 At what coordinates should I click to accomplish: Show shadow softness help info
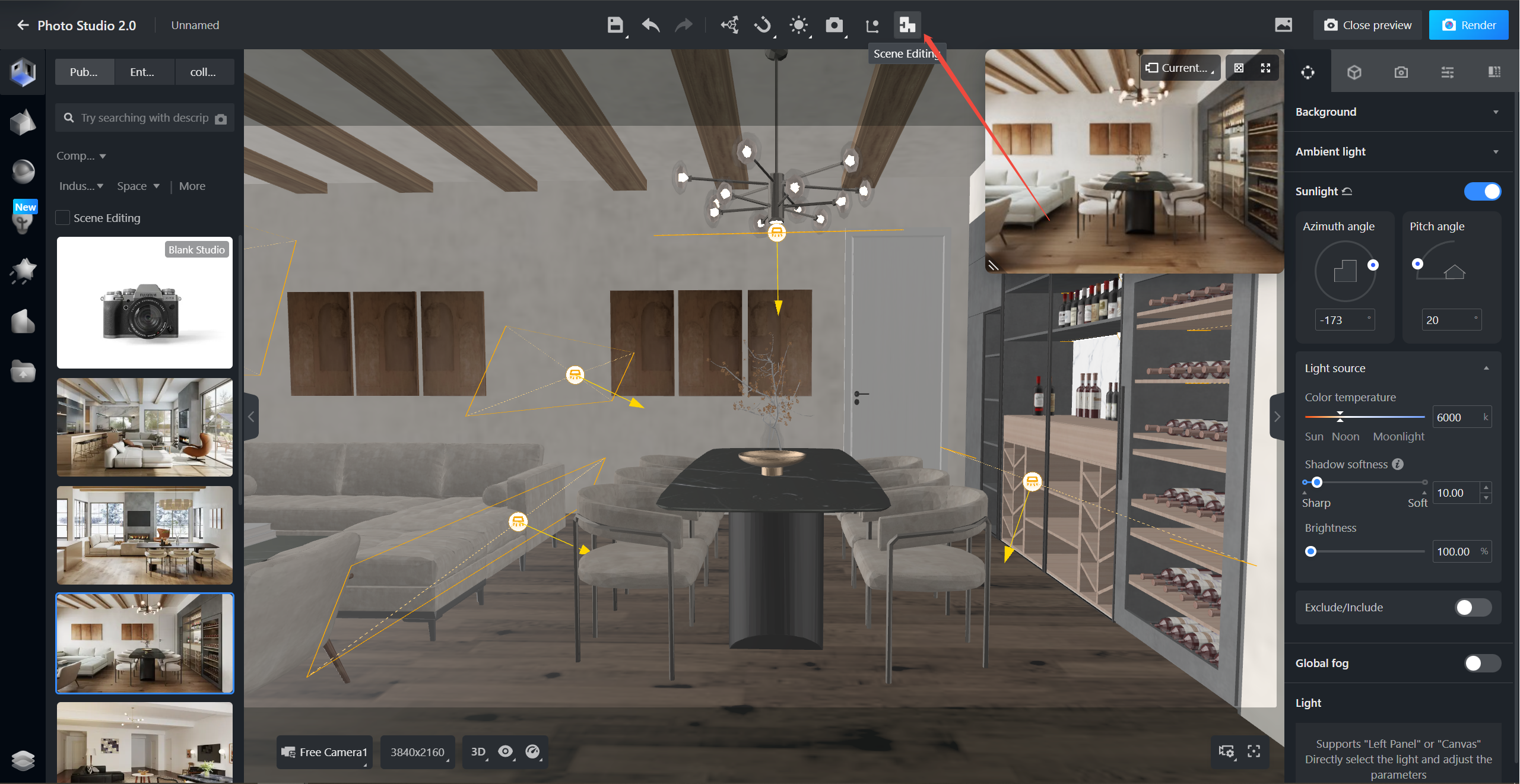1398,464
